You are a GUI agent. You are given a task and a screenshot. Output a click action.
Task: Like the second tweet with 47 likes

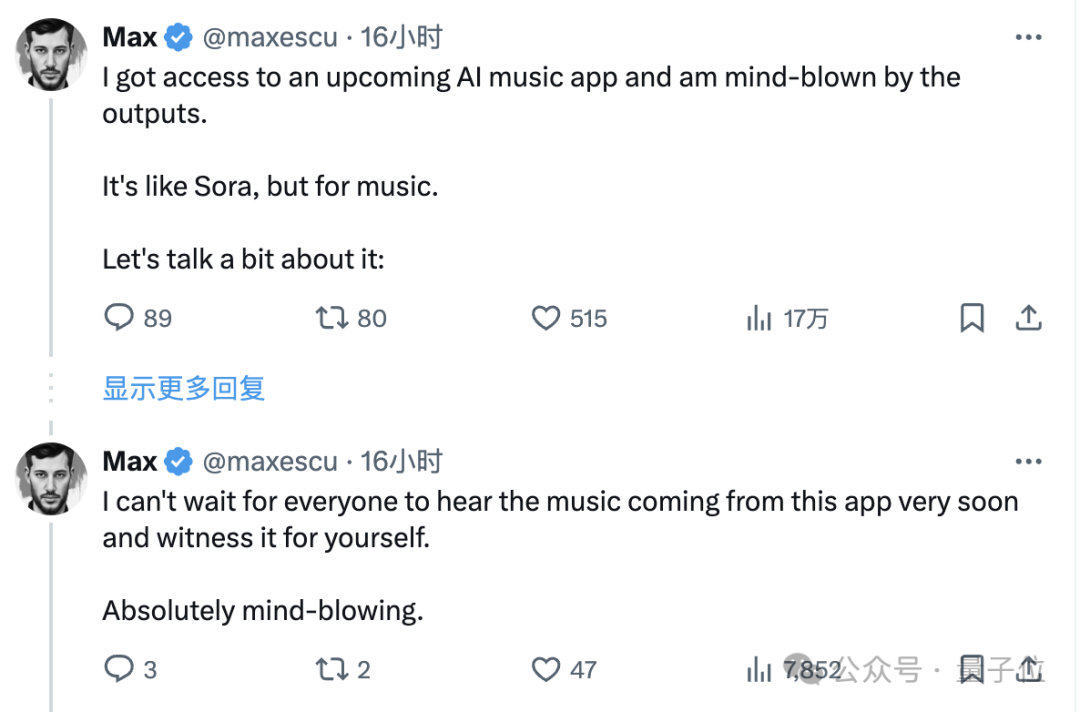pyautogui.click(x=564, y=669)
